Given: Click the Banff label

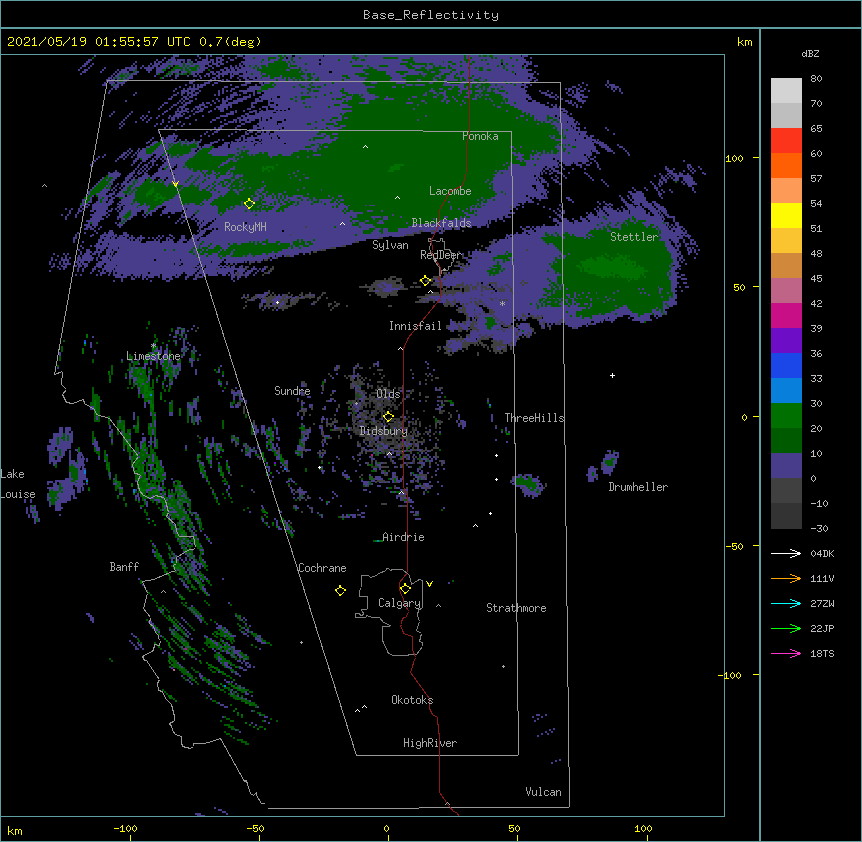Looking at the screenshot, I should pos(124,567).
